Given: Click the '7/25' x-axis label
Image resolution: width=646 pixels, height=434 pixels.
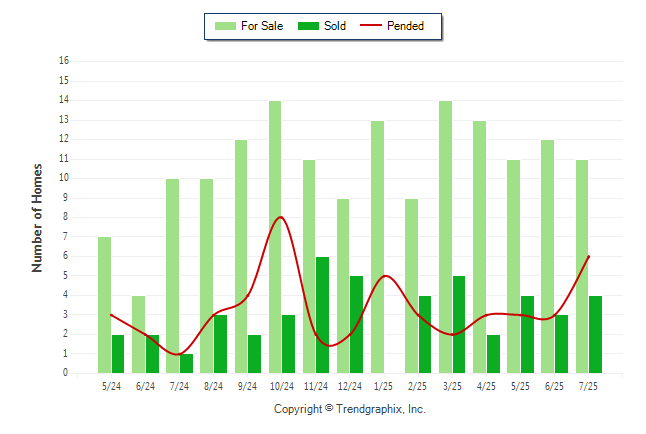Looking at the screenshot, I should (x=588, y=386).
